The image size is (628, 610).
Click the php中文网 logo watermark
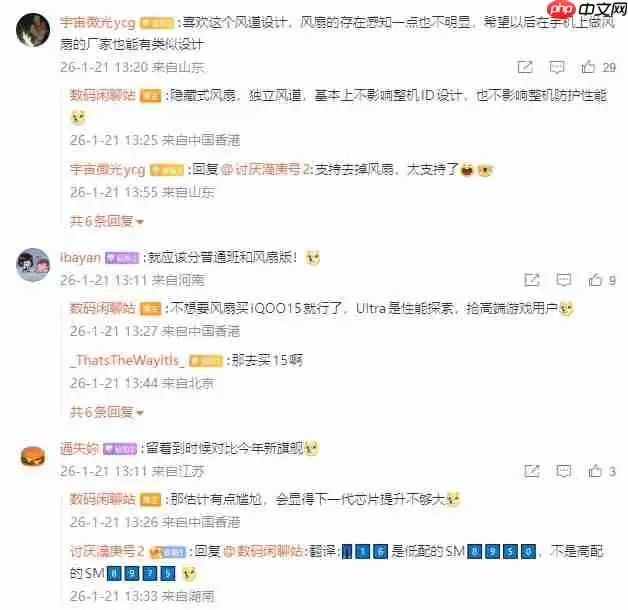point(586,9)
